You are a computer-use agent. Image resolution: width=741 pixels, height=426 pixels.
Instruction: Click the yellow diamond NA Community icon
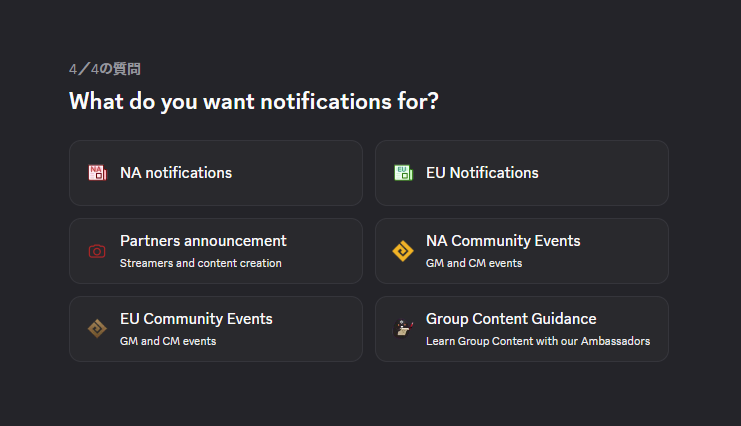pos(403,251)
